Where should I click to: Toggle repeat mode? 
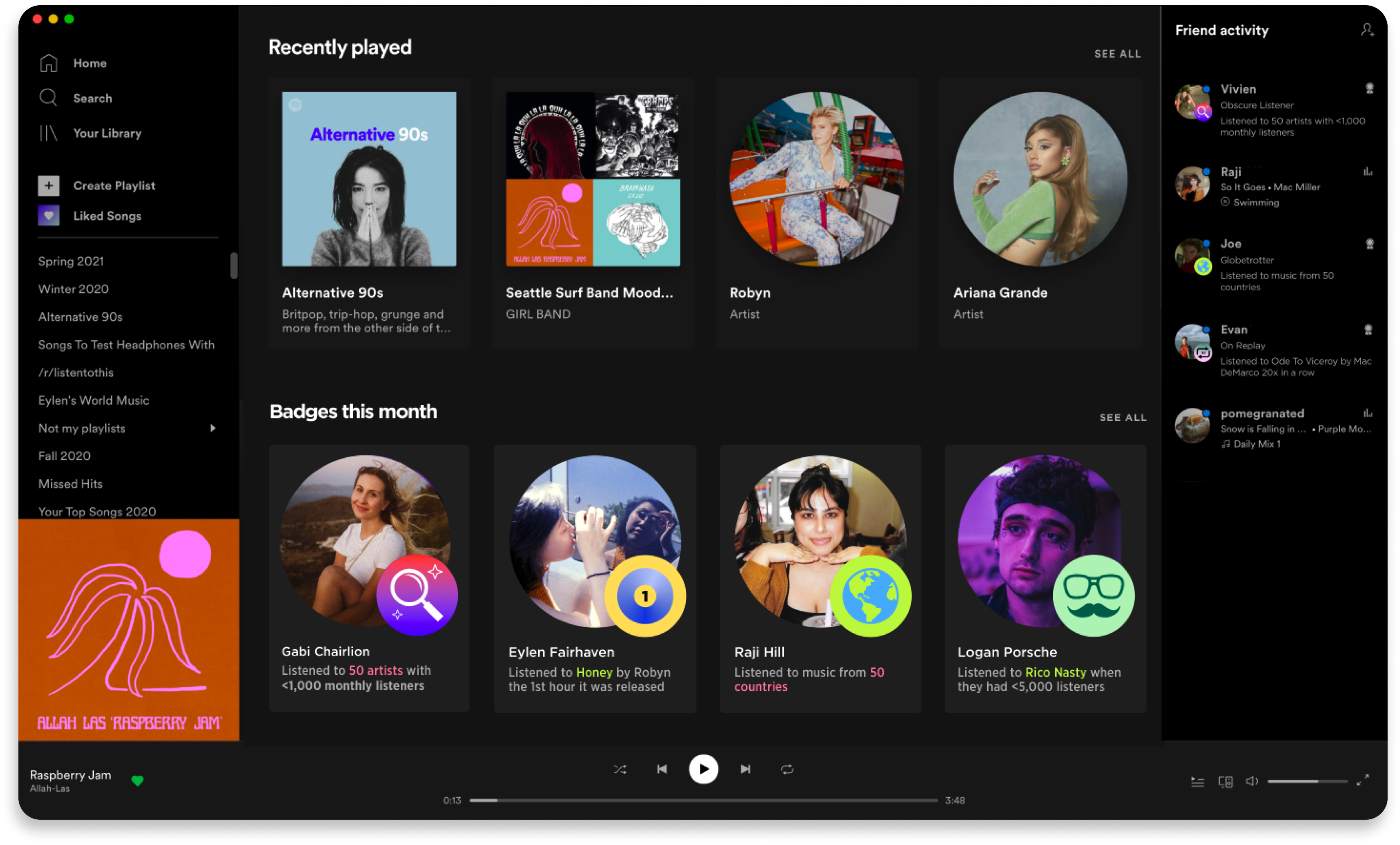coord(787,769)
